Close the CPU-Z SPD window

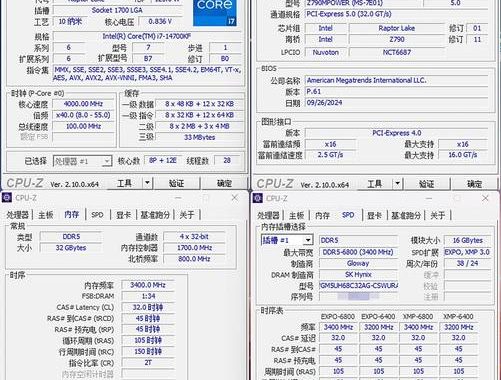(x=485, y=198)
